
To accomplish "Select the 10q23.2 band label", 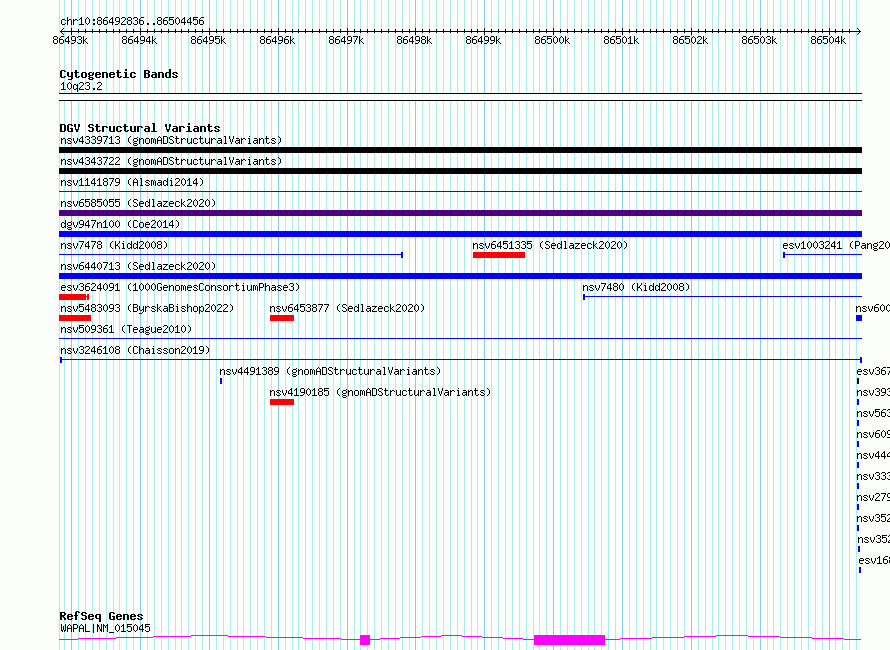I will 81,86.
